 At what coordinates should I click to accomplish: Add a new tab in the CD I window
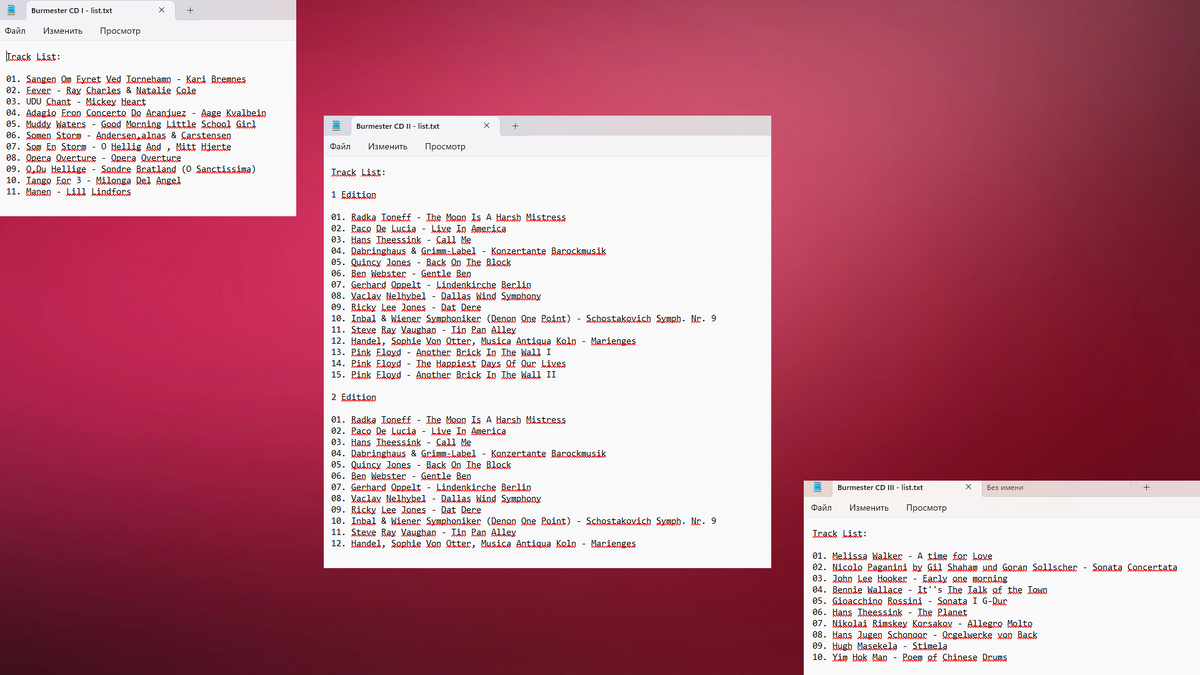coord(190,10)
